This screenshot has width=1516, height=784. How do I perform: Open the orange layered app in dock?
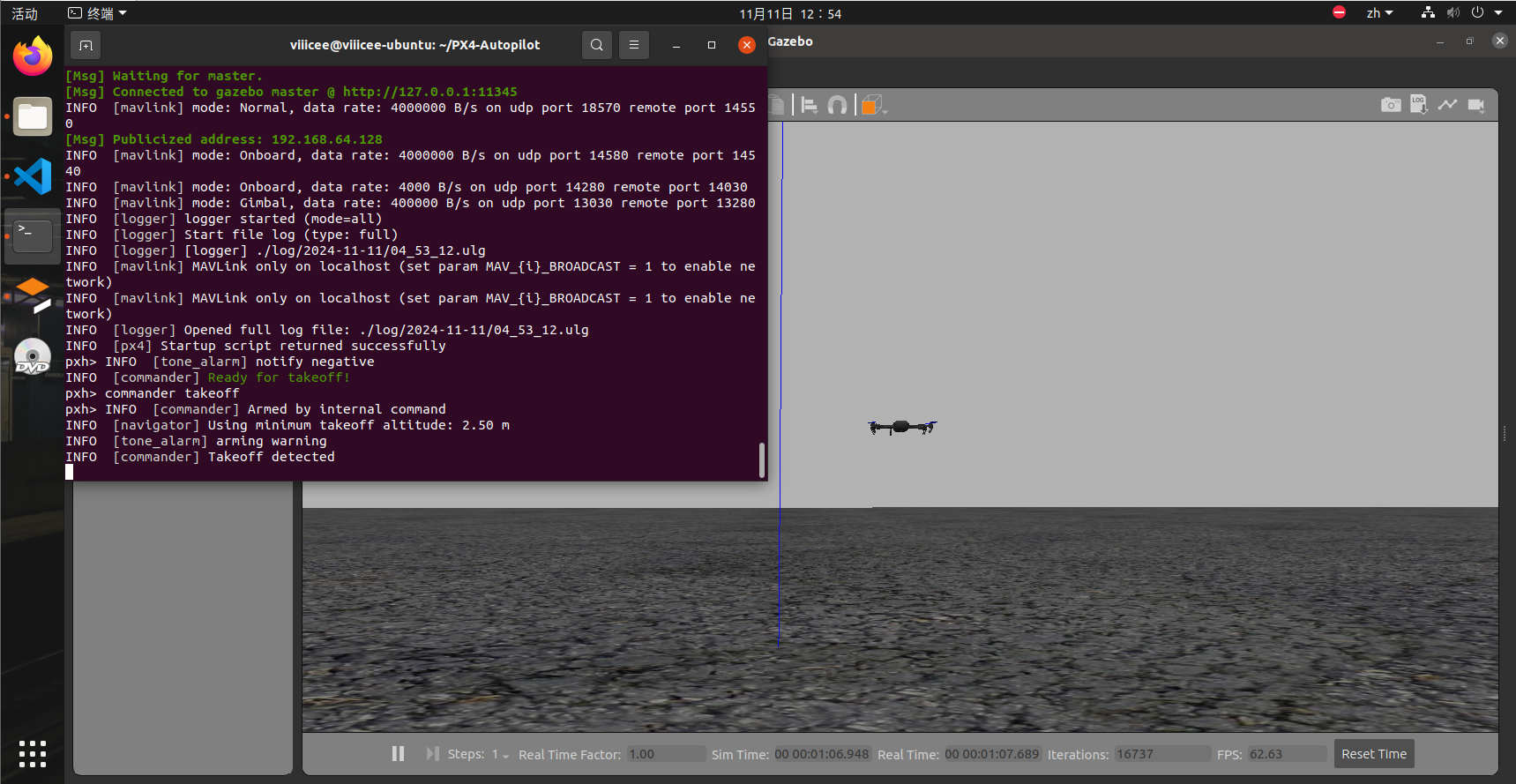click(x=33, y=296)
